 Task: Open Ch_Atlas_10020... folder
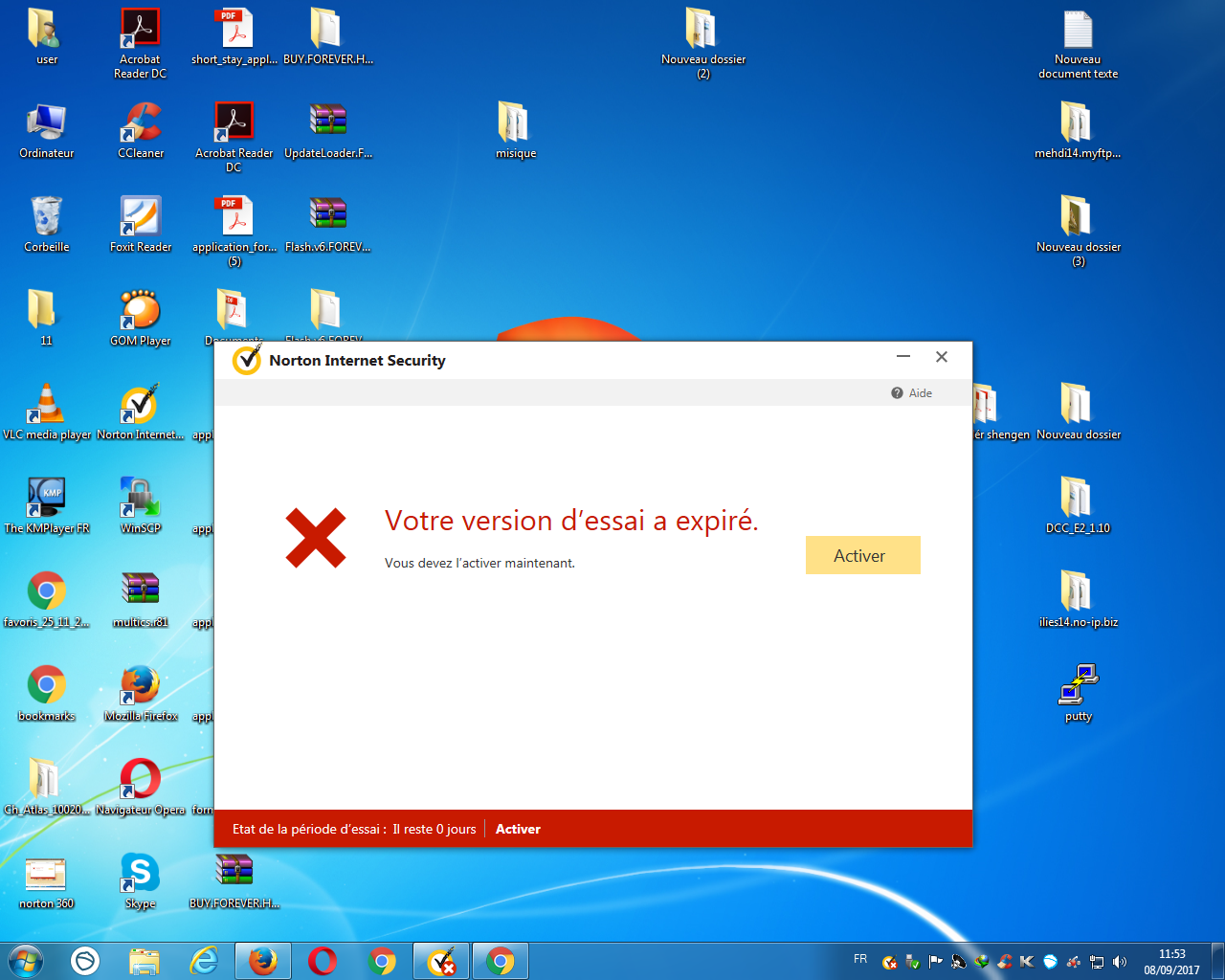coord(47,788)
